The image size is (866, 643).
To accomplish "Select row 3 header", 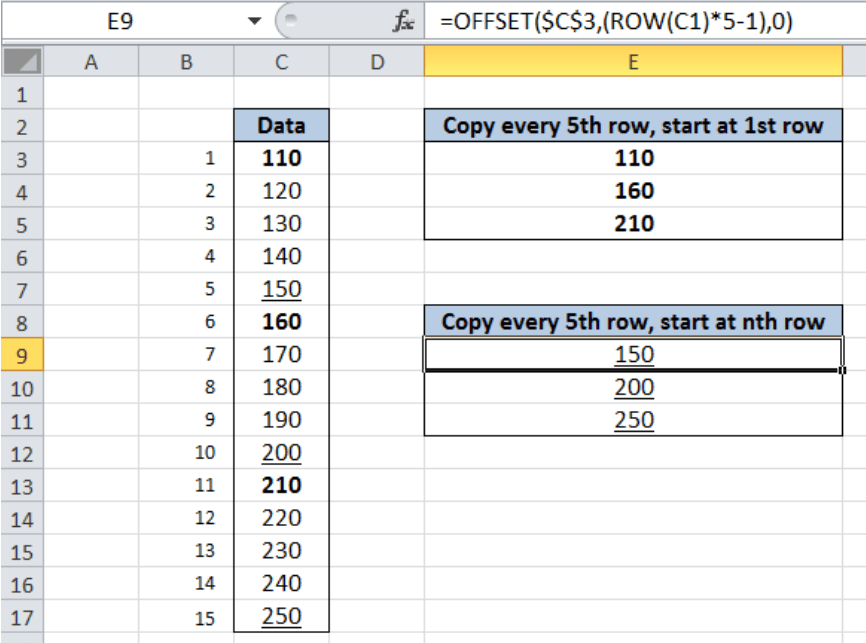I will click(x=22, y=159).
